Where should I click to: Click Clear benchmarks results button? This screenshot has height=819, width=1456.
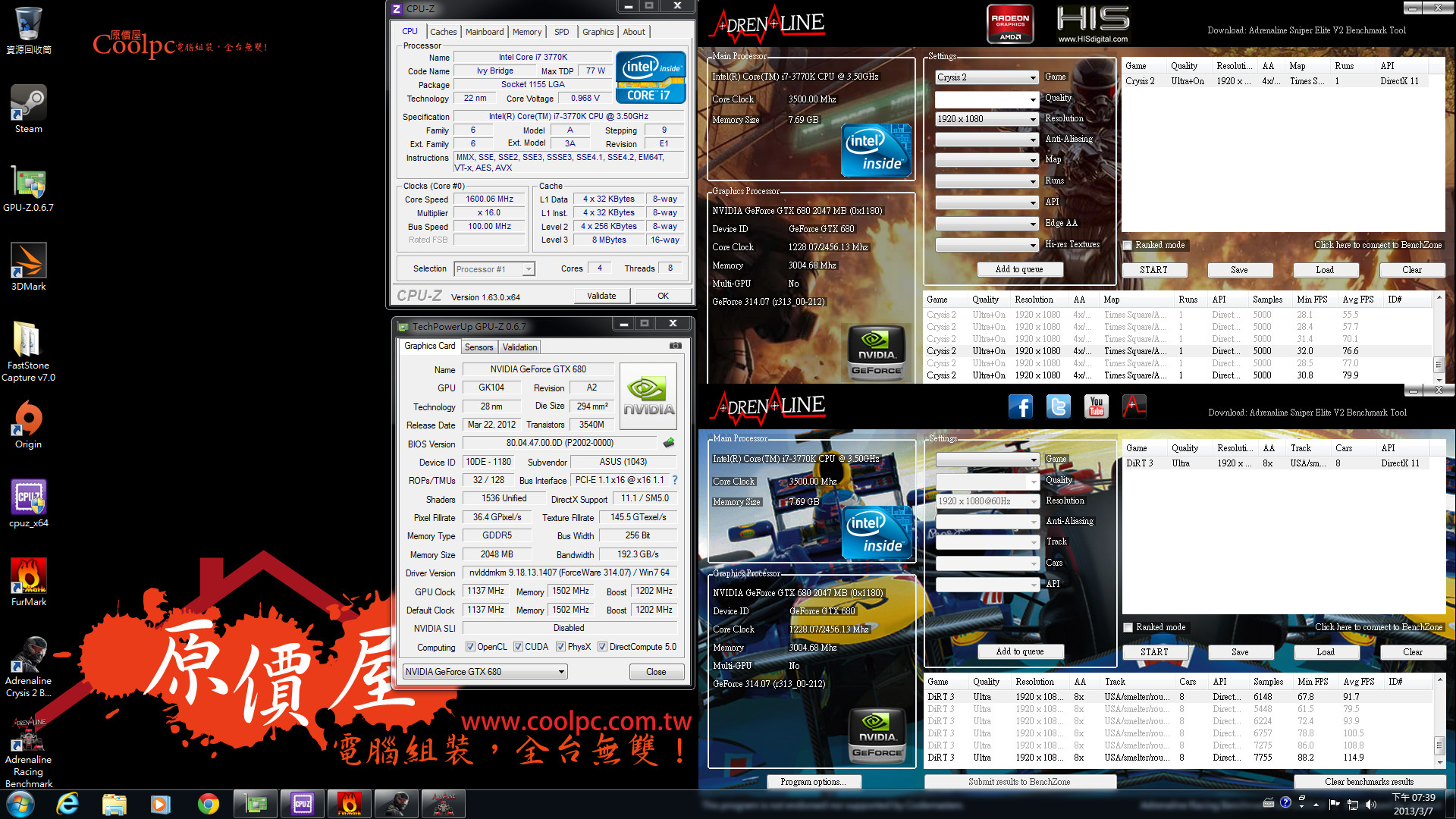click(1369, 782)
